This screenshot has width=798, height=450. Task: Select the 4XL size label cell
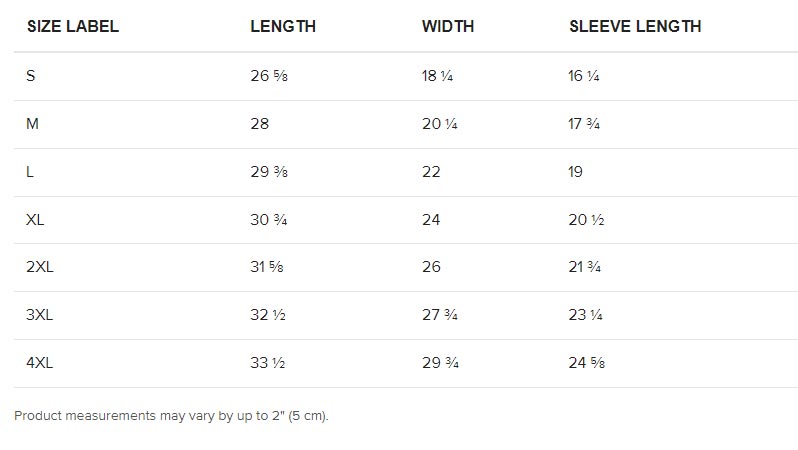[39, 363]
